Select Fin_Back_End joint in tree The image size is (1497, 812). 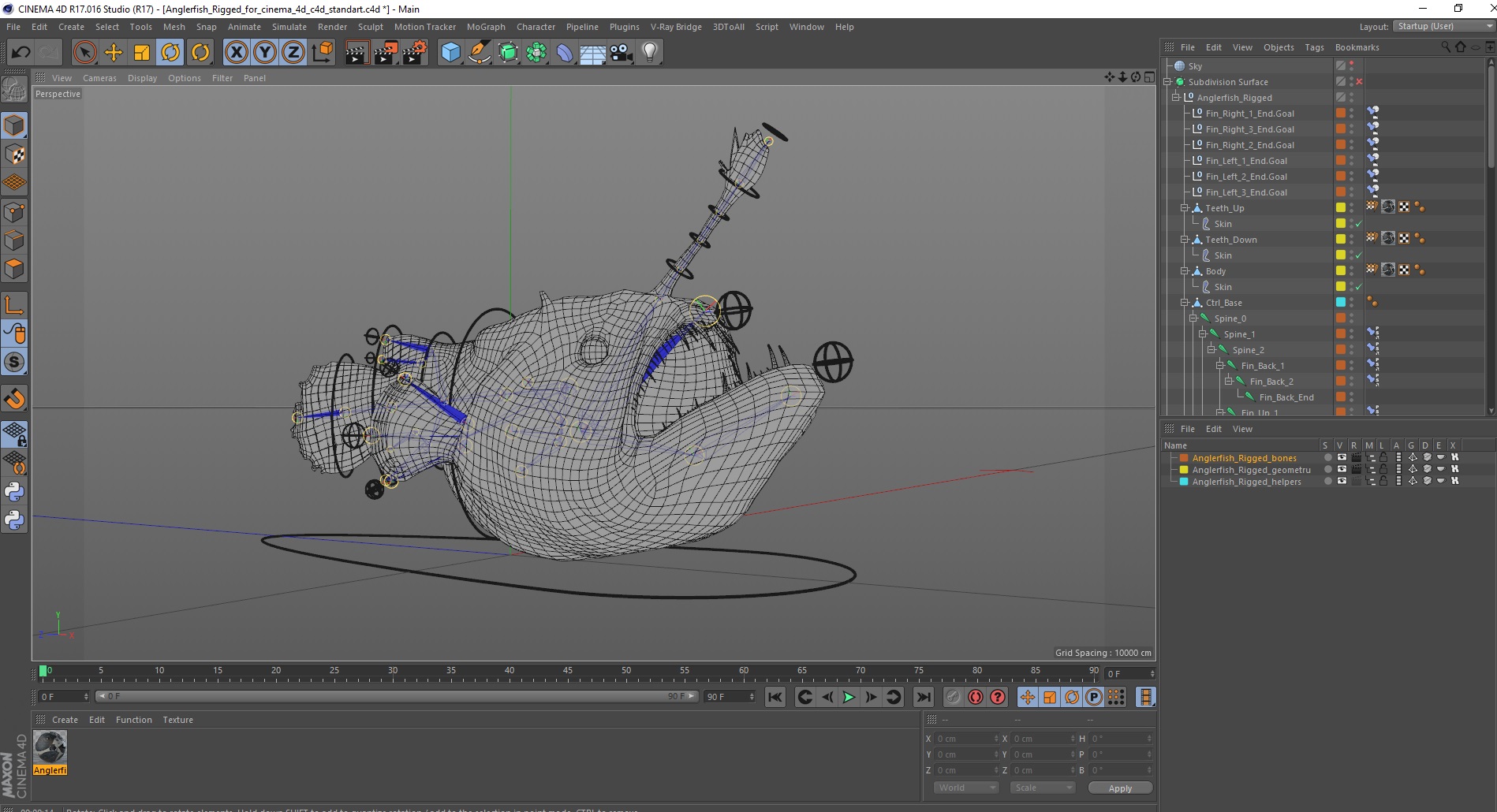[1286, 397]
